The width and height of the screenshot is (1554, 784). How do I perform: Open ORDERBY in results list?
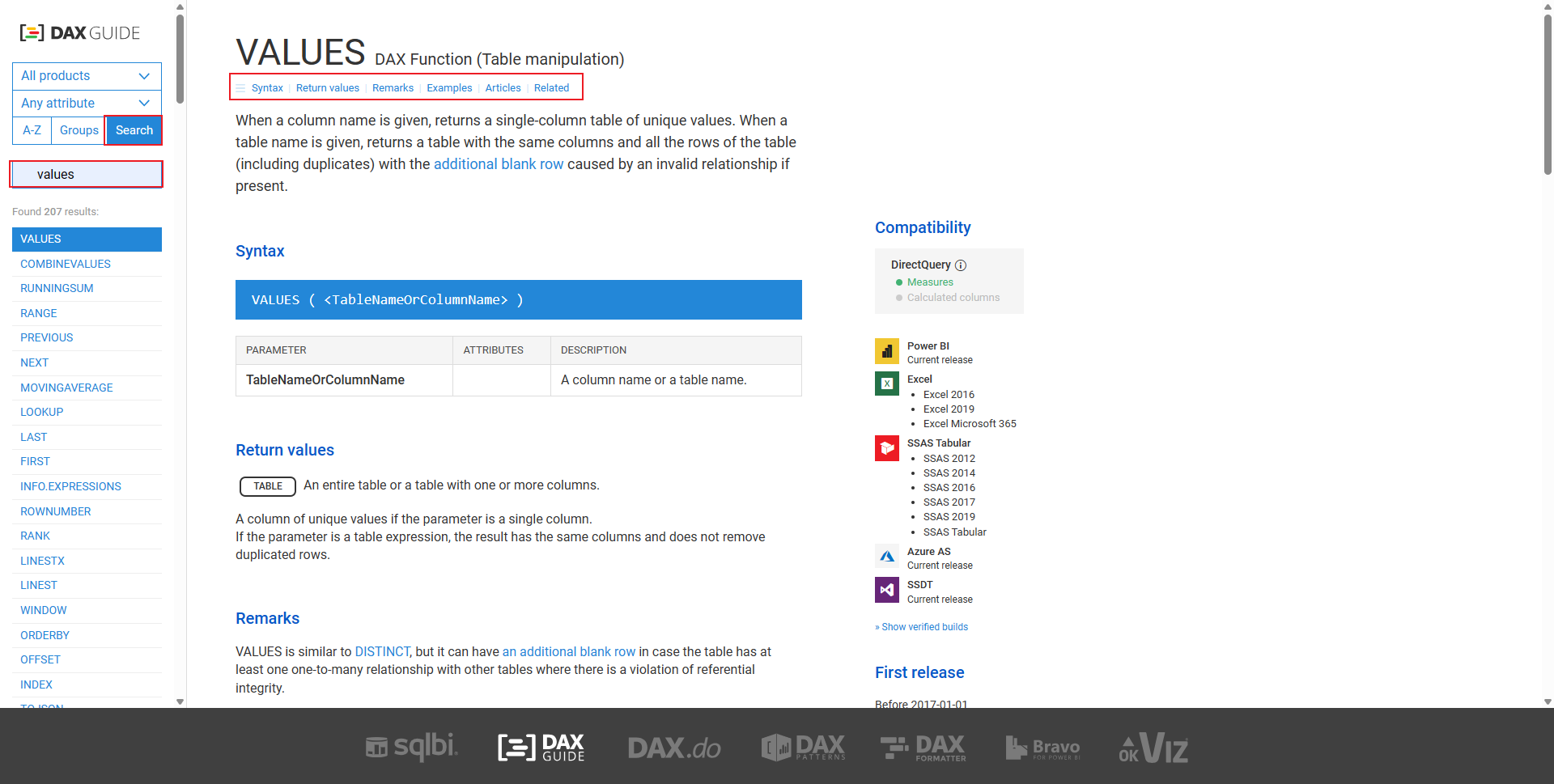point(87,636)
